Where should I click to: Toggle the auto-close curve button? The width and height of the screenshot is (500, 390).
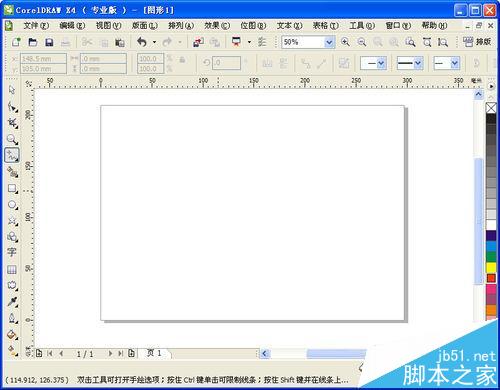point(476,63)
